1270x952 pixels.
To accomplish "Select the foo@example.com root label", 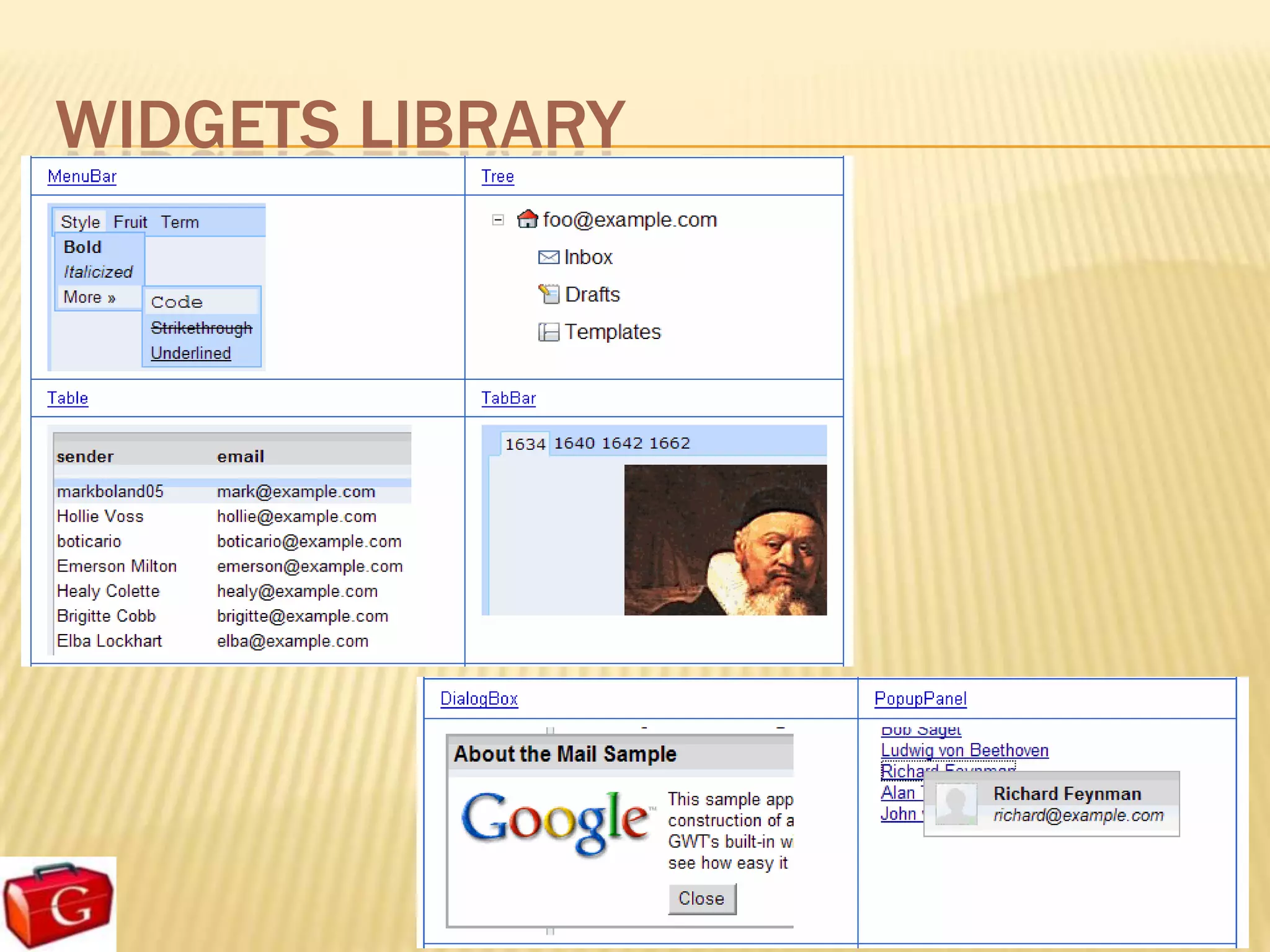I will click(630, 219).
